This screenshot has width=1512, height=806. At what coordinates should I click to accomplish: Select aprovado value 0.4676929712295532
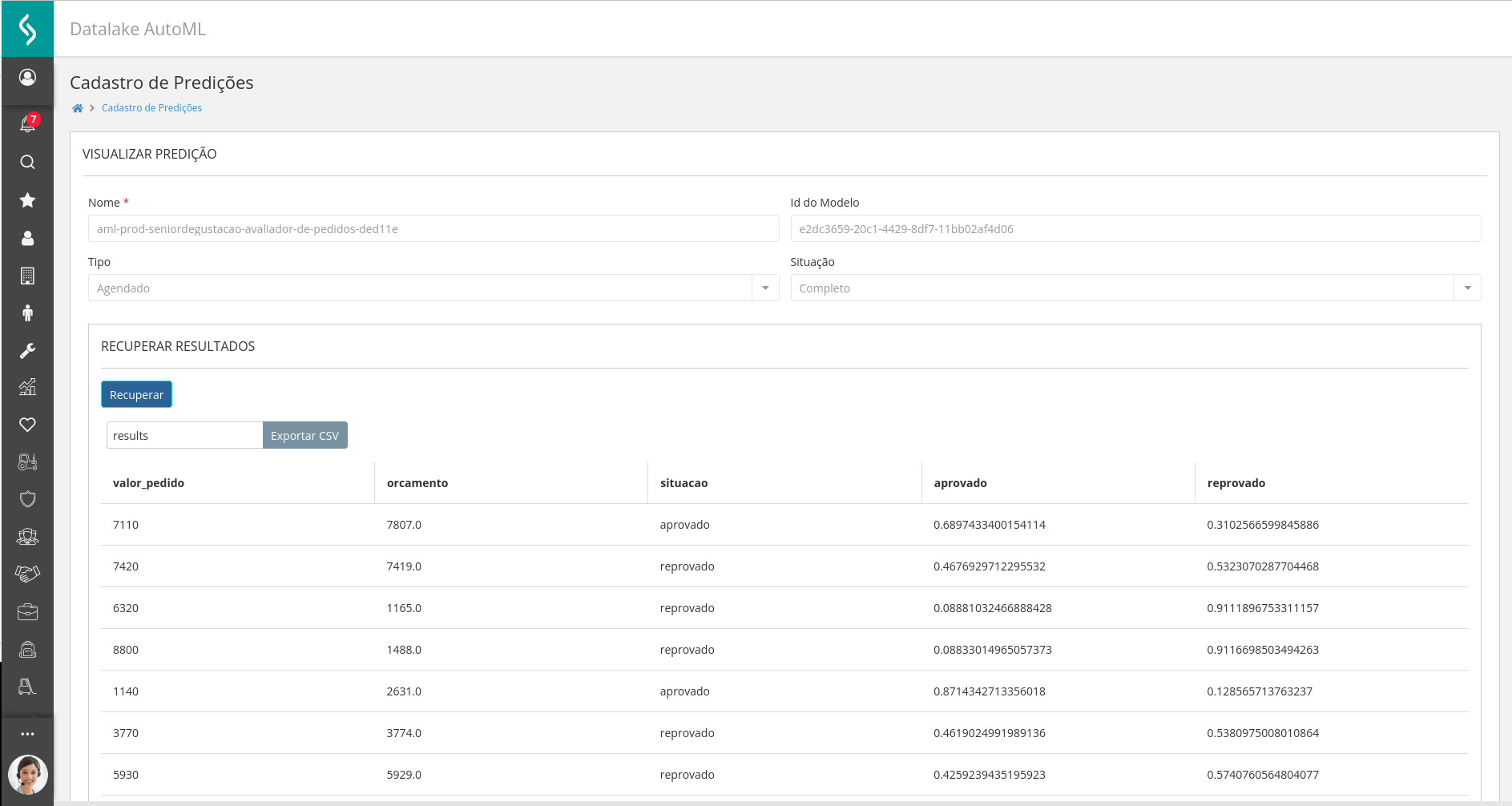point(990,566)
